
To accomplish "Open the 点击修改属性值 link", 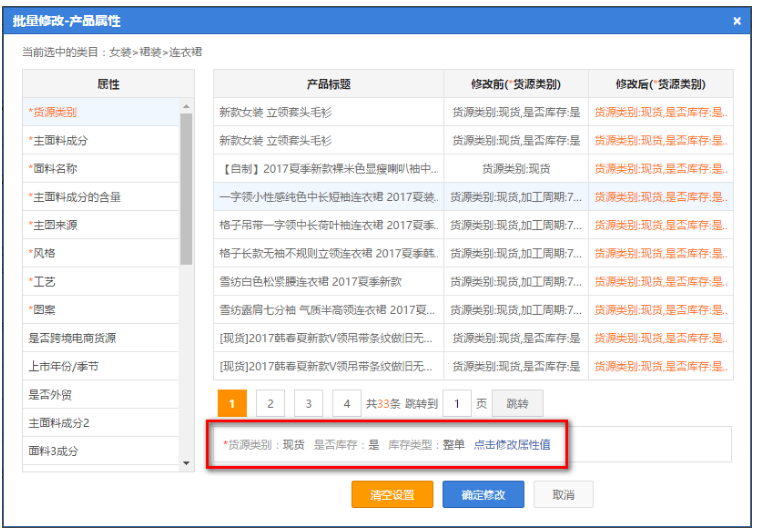I will coord(511,444).
